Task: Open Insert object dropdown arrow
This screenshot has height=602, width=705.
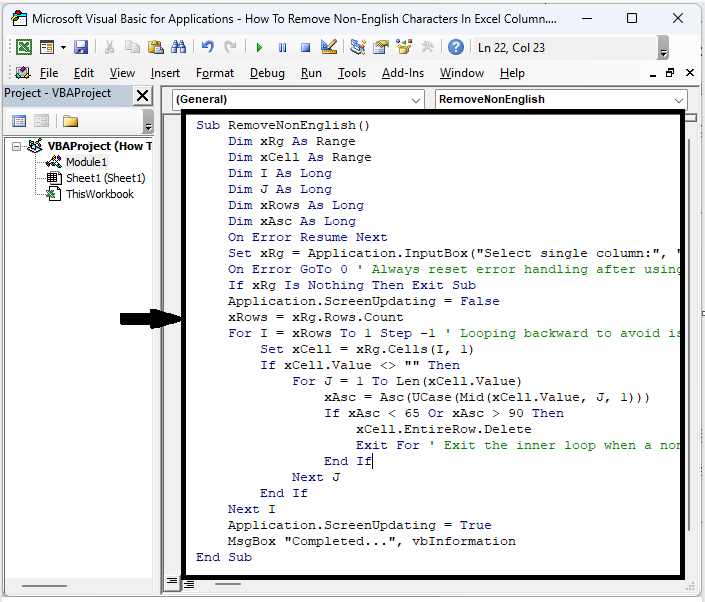Action: point(63,47)
